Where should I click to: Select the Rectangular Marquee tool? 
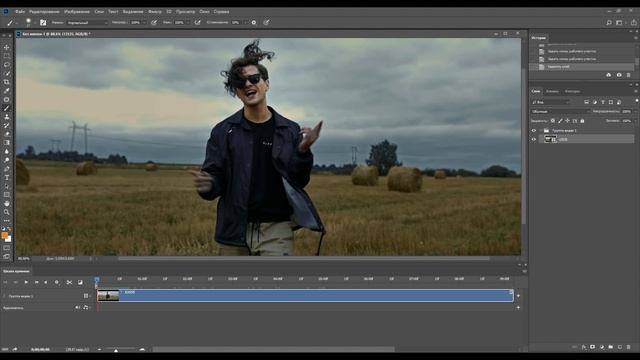pyautogui.click(x=7, y=56)
